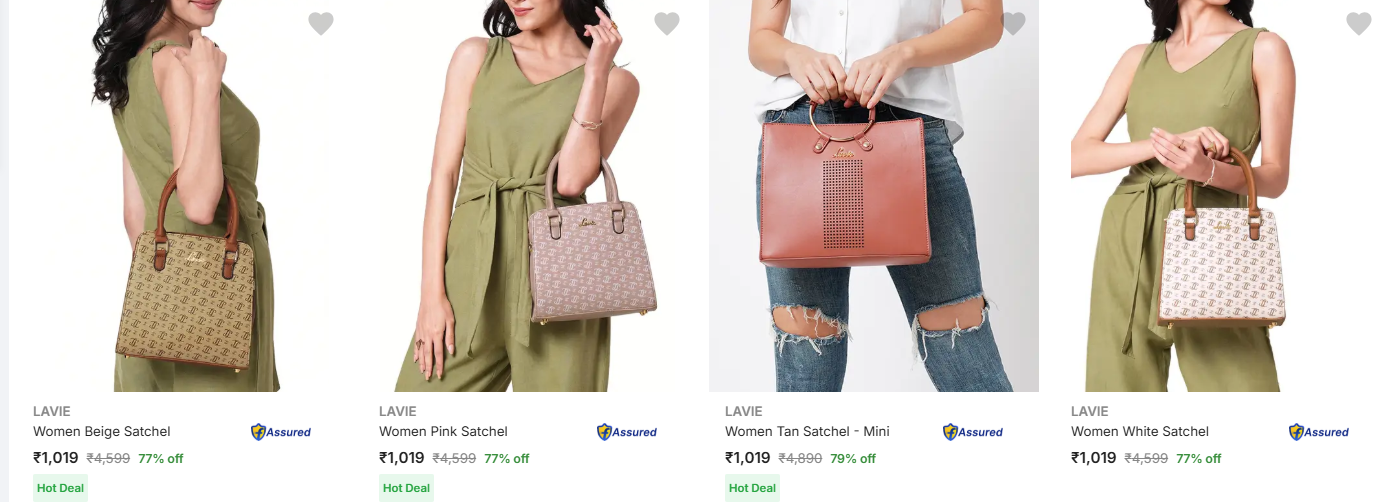Viewport: 1380px width, 502px height.
Task: Open the tan perforated satchel product image
Action: [874, 196]
